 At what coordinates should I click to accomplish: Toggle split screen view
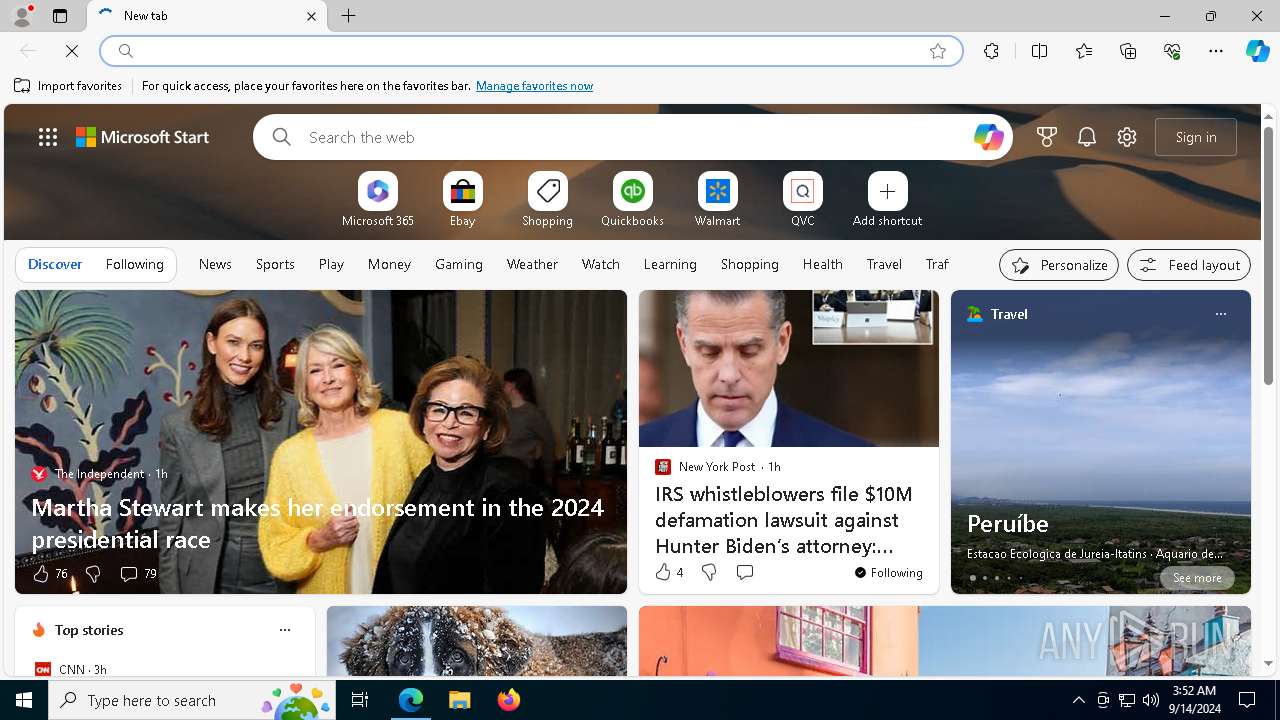click(1039, 51)
